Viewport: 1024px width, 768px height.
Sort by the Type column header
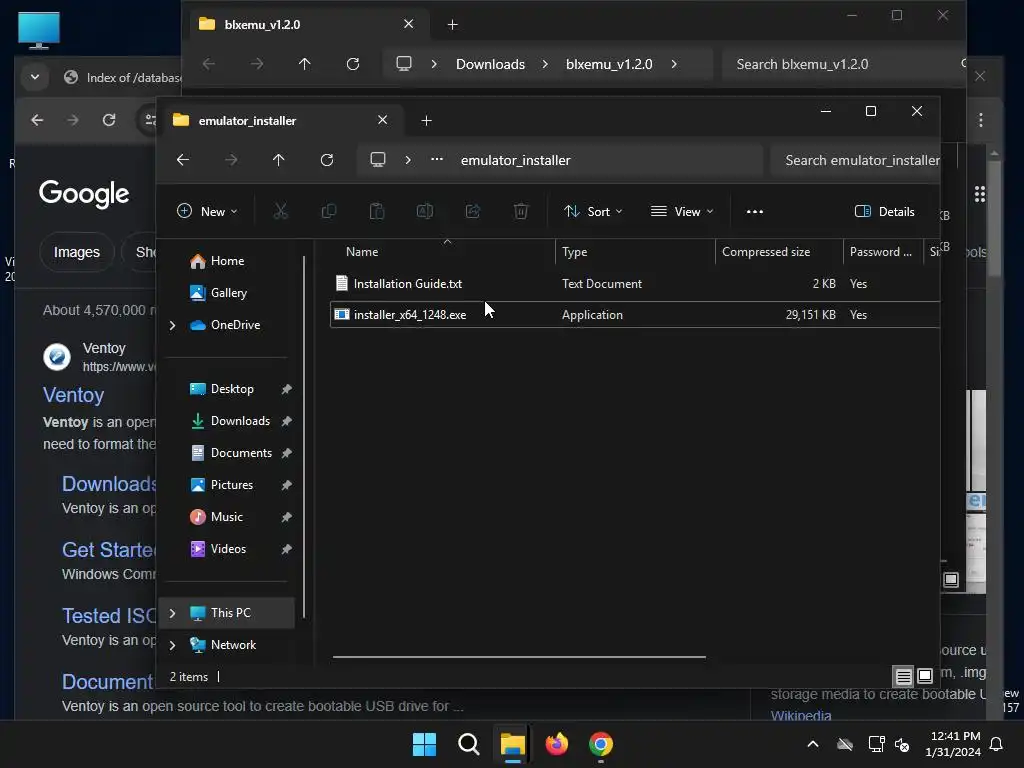(x=575, y=251)
